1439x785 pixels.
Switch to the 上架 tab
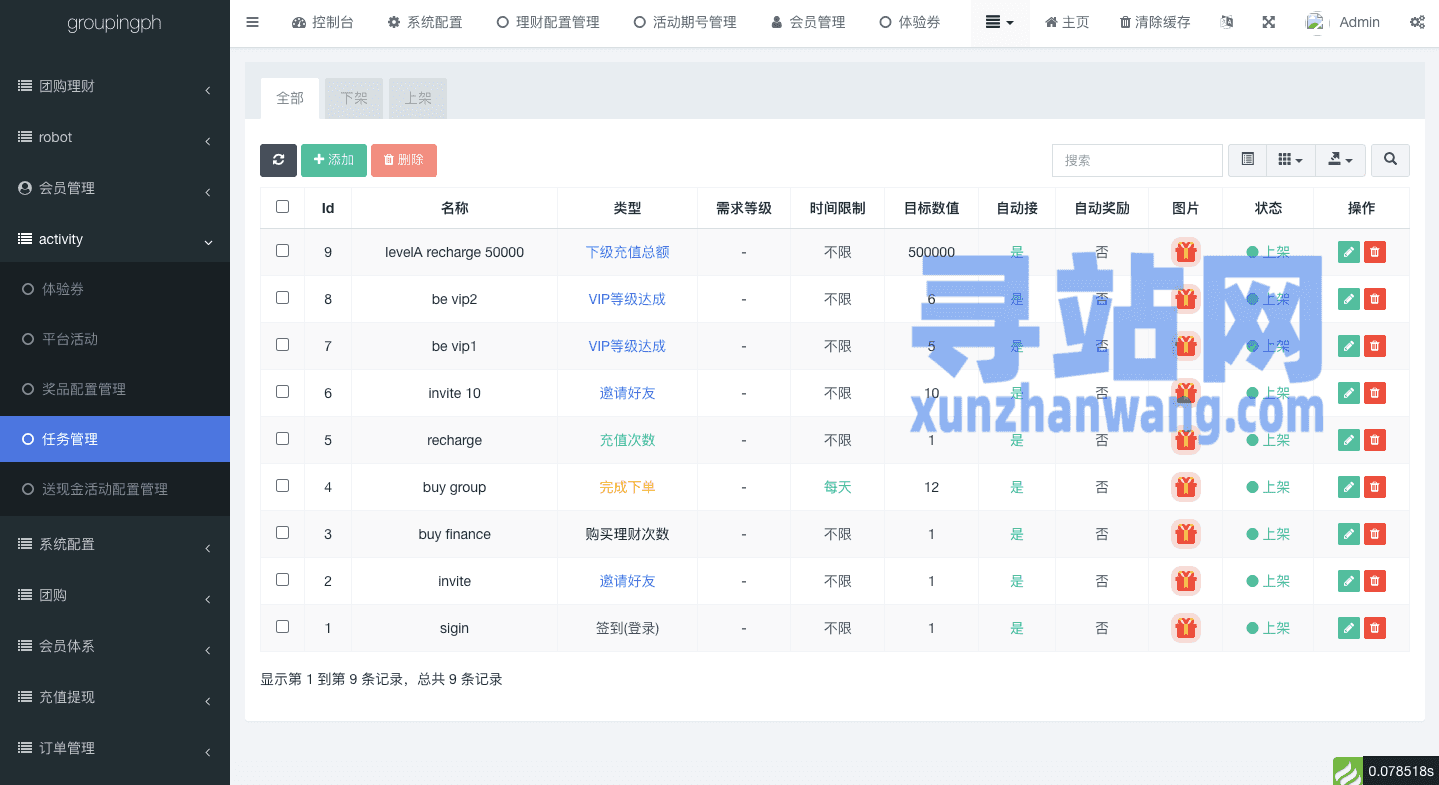click(x=418, y=99)
